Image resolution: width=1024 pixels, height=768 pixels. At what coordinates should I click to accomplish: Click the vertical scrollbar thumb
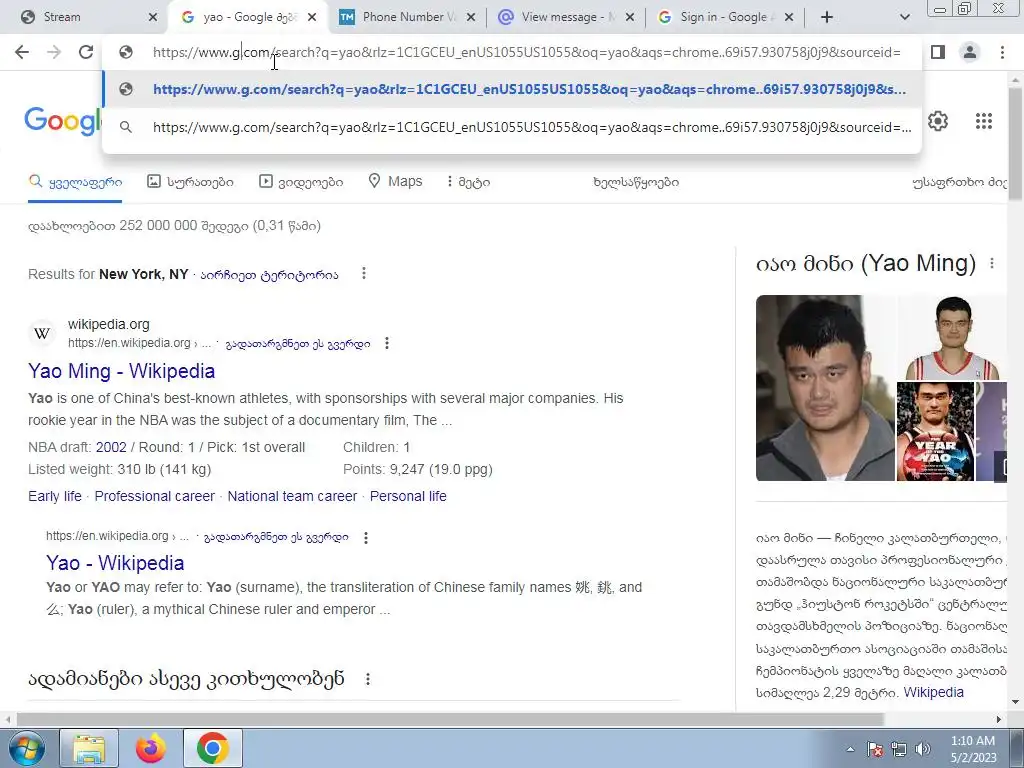pyautogui.click(x=1015, y=144)
